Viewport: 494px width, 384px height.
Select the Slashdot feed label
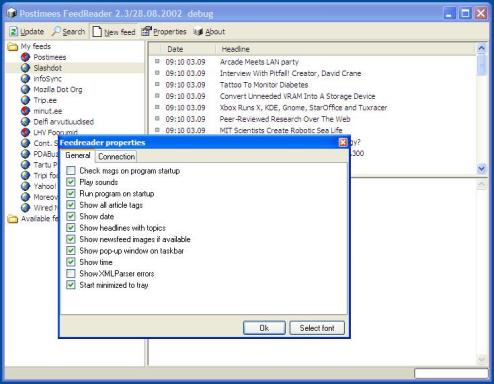click(48, 68)
